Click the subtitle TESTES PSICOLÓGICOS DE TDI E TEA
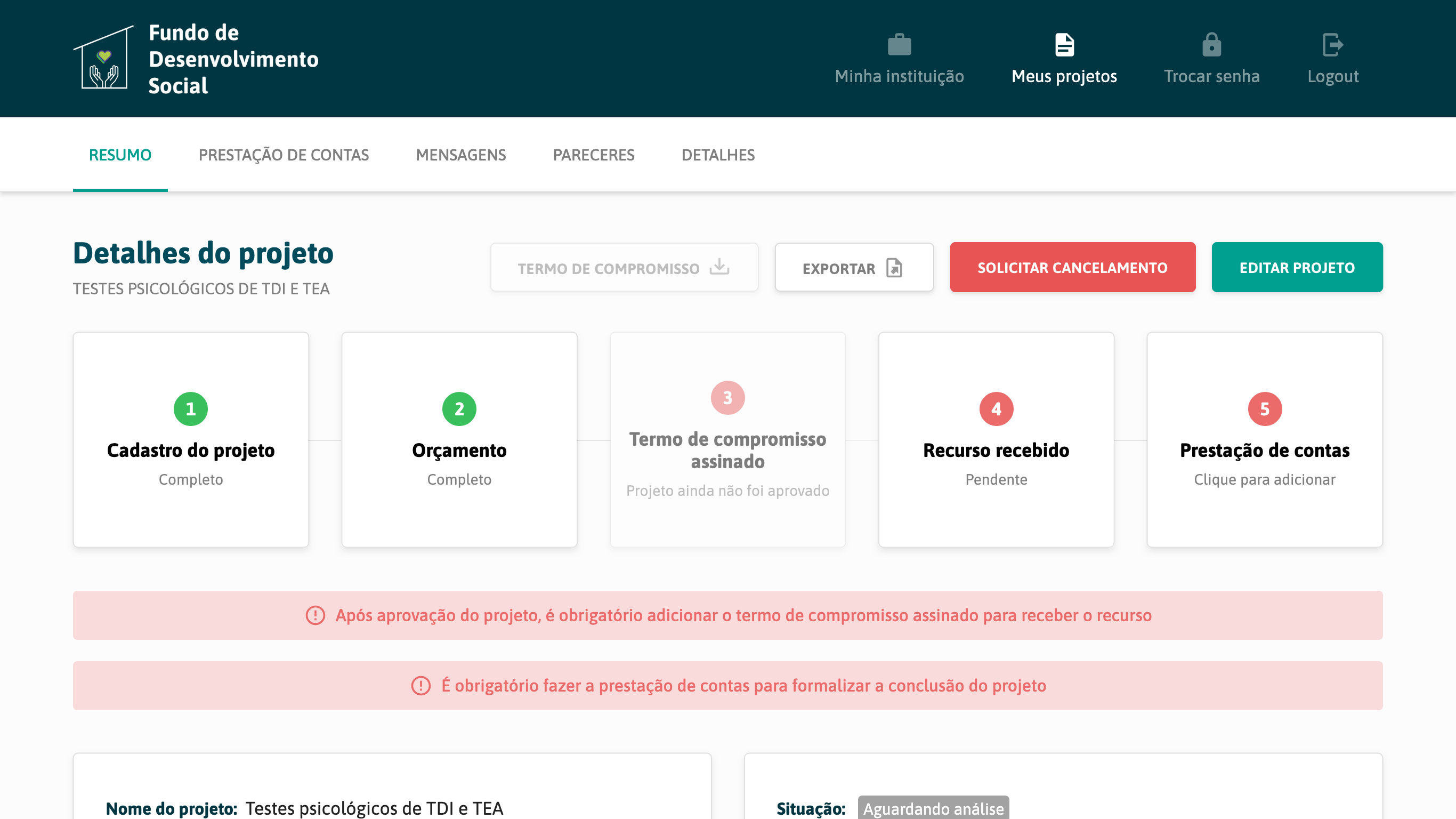 pyautogui.click(x=201, y=288)
